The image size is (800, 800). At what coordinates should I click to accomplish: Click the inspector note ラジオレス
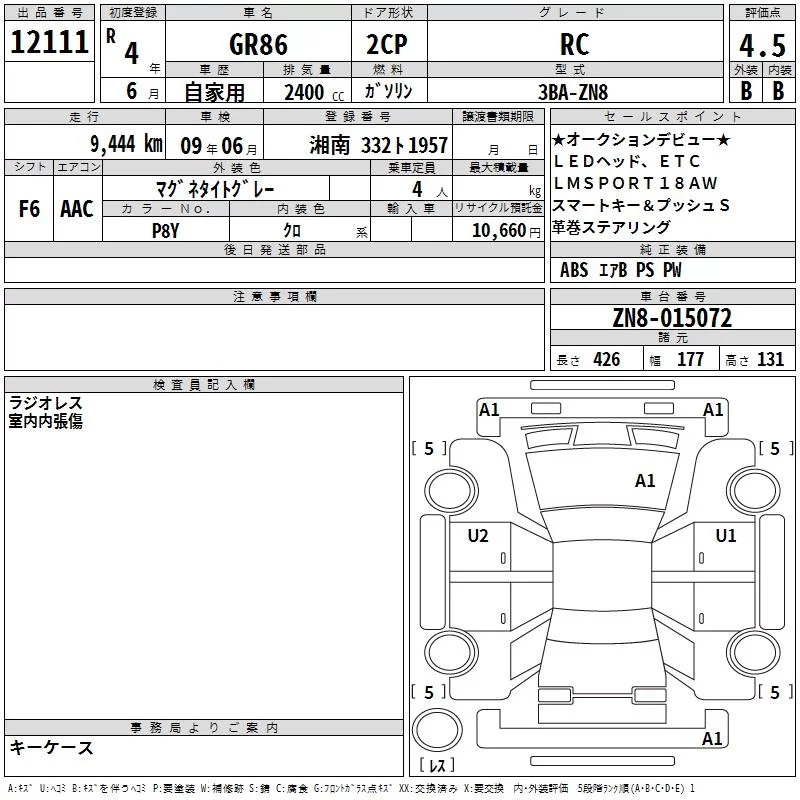pyautogui.click(x=46, y=403)
